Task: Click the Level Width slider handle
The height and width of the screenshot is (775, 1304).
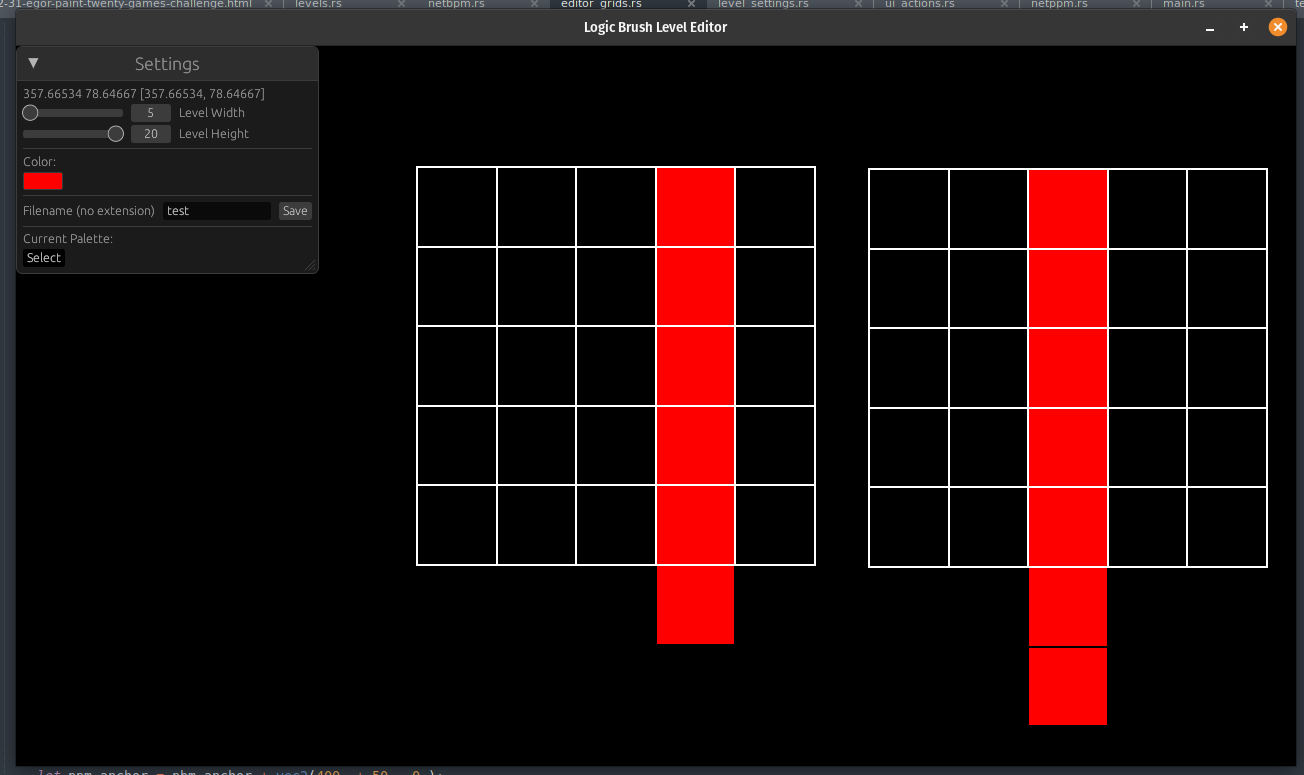Action: tap(30, 113)
